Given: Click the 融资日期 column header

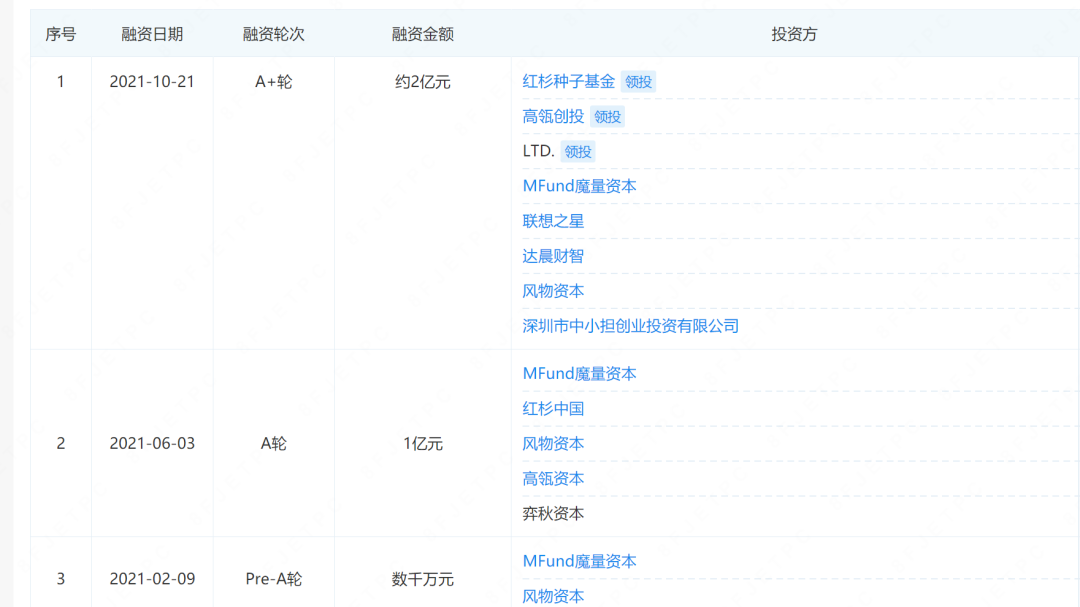Looking at the screenshot, I should (152, 34).
